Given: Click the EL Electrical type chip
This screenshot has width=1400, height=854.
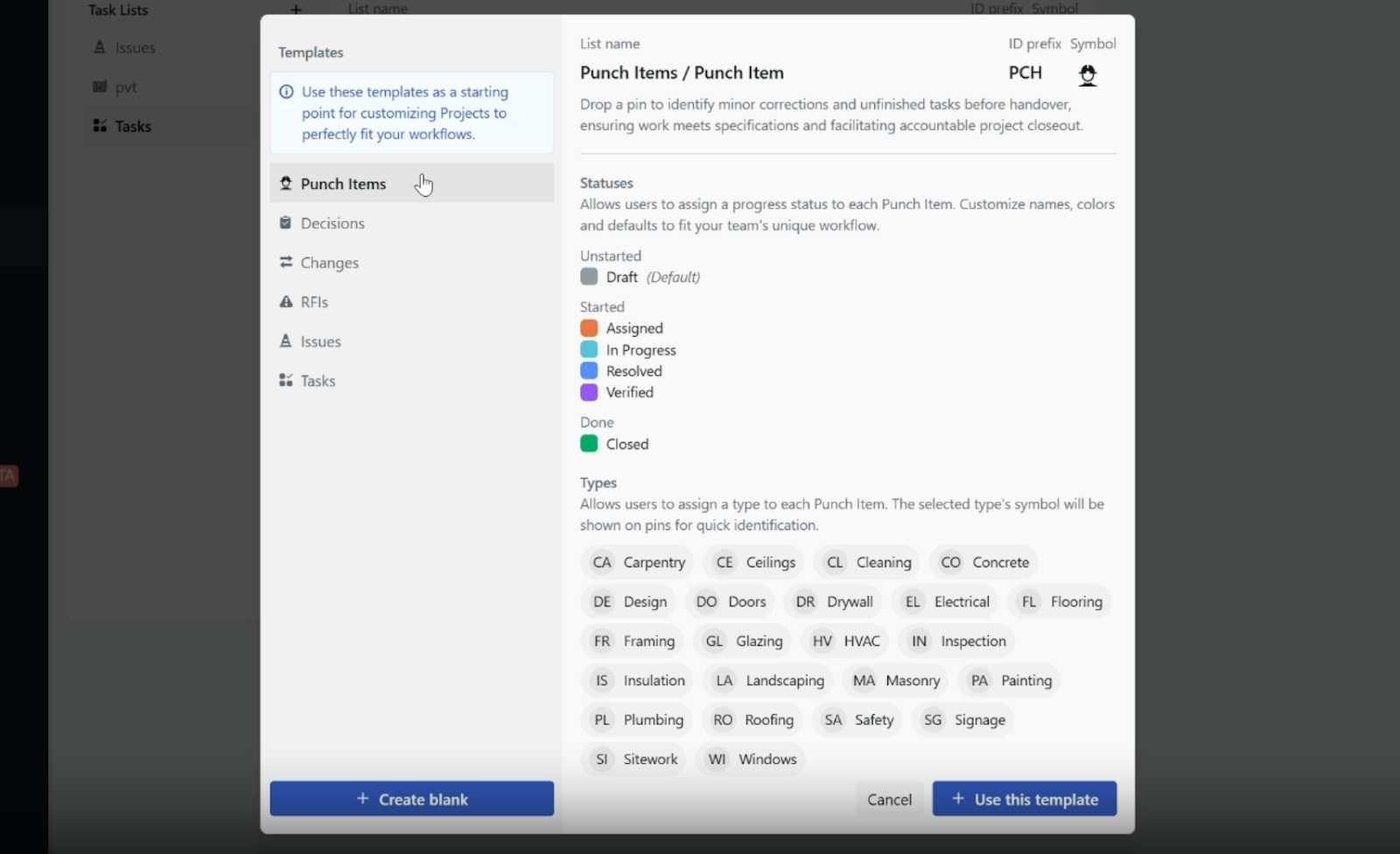Looking at the screenshot, I should click(x=945, y=602).
